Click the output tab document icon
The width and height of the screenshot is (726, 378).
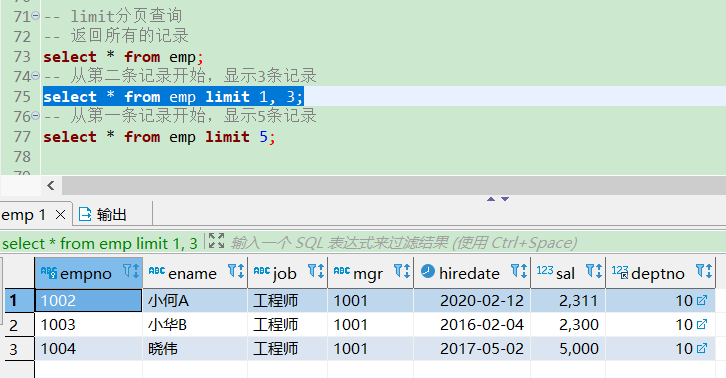(85, 214)
